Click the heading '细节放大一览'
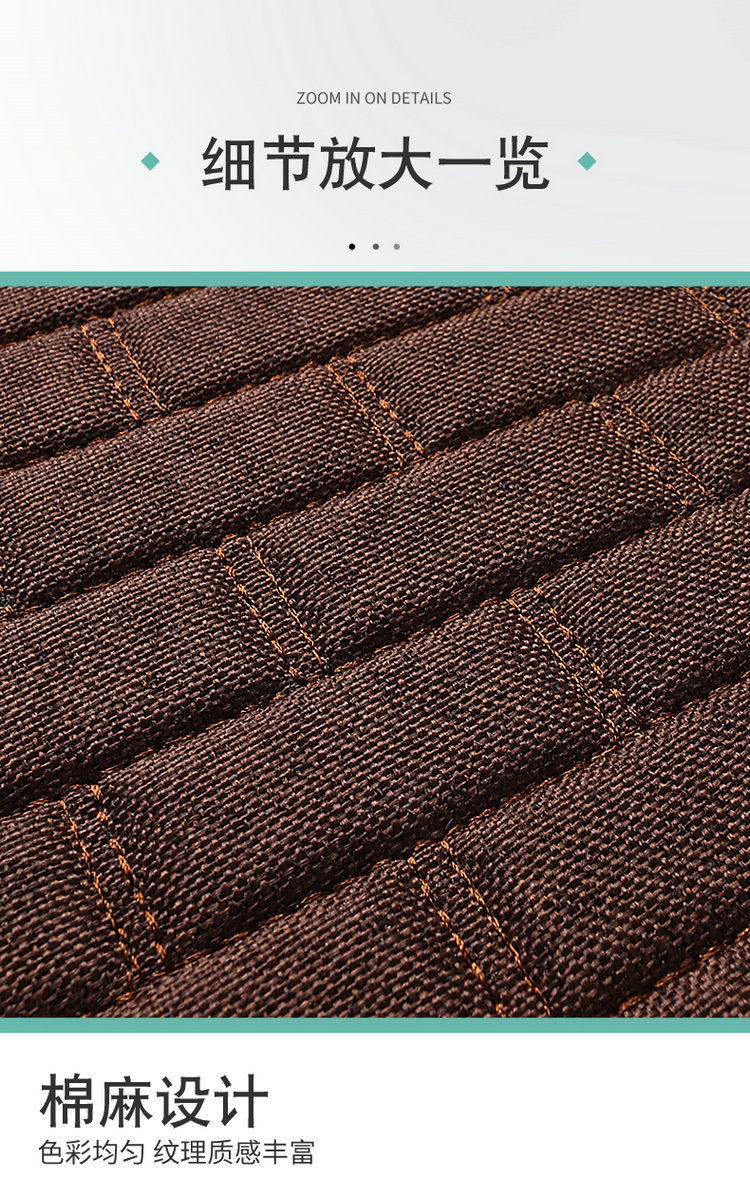750x1197 pixels. (x=375, y=163)
